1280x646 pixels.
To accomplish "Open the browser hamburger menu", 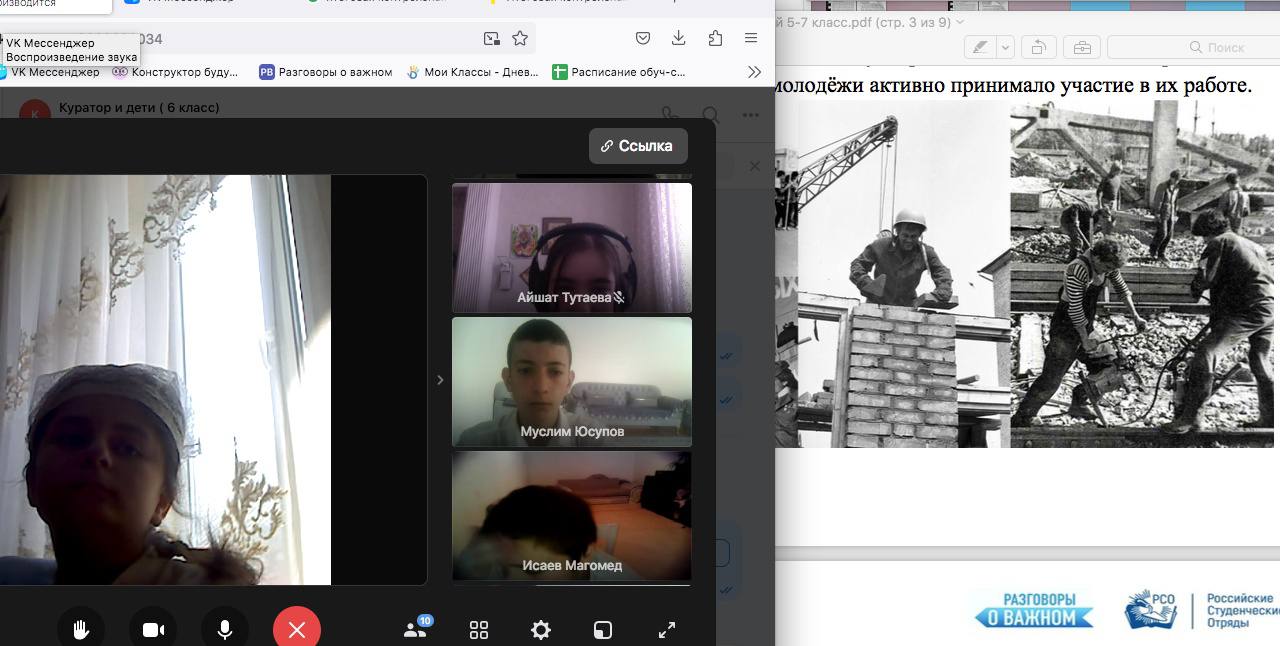I will 750,38.
